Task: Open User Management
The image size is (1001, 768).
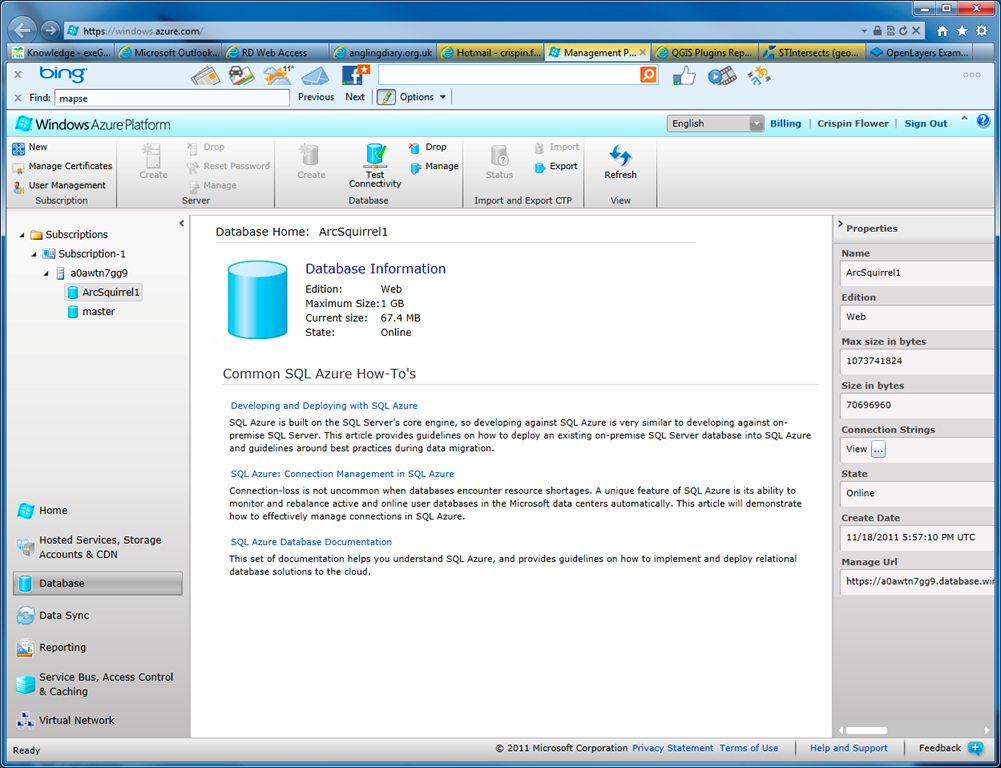Action: 59,186
